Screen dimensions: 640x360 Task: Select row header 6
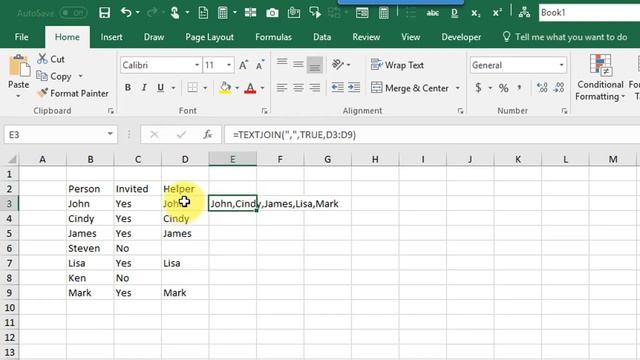coord(9,248)
